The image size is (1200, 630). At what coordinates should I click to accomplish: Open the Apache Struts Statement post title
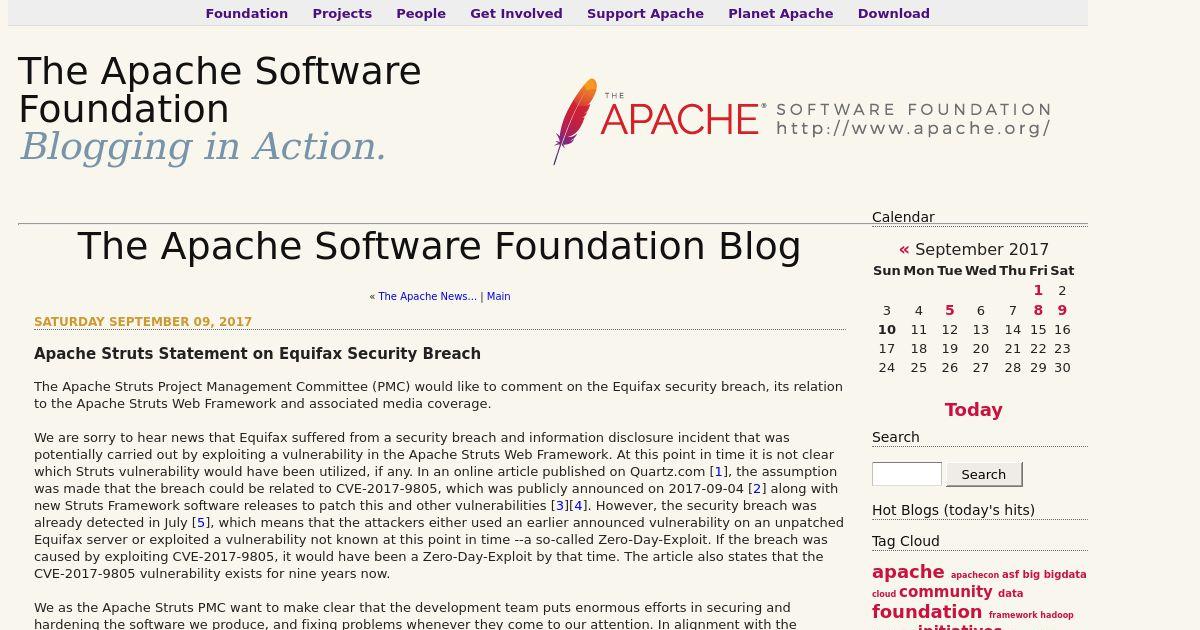(257, 354)
